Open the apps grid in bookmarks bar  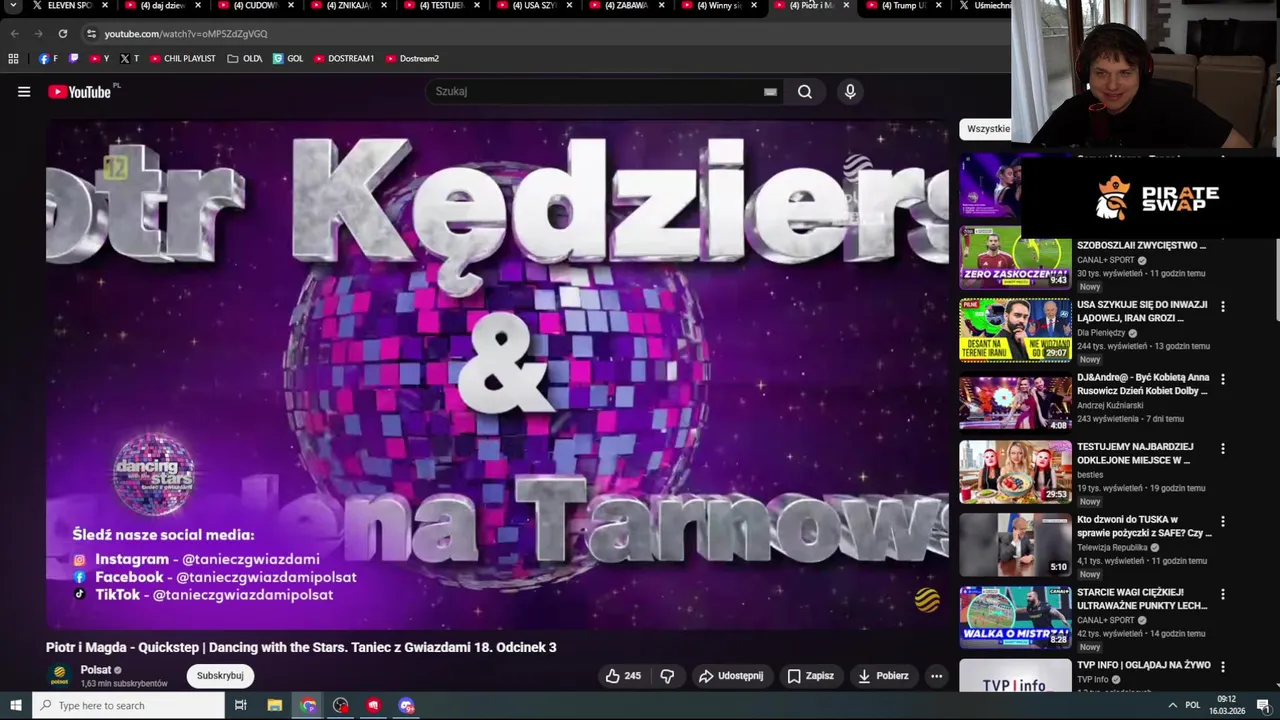(x=13, y=58)
